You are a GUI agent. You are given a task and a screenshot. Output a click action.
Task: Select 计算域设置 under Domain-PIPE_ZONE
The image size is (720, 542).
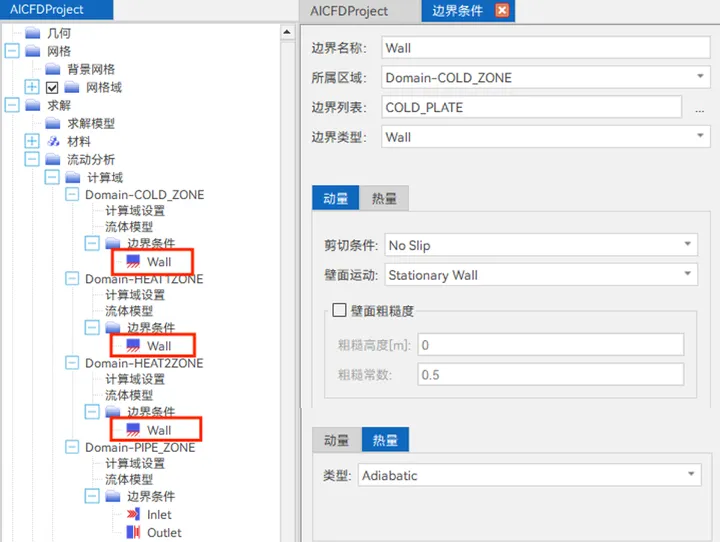click(135, 463)
